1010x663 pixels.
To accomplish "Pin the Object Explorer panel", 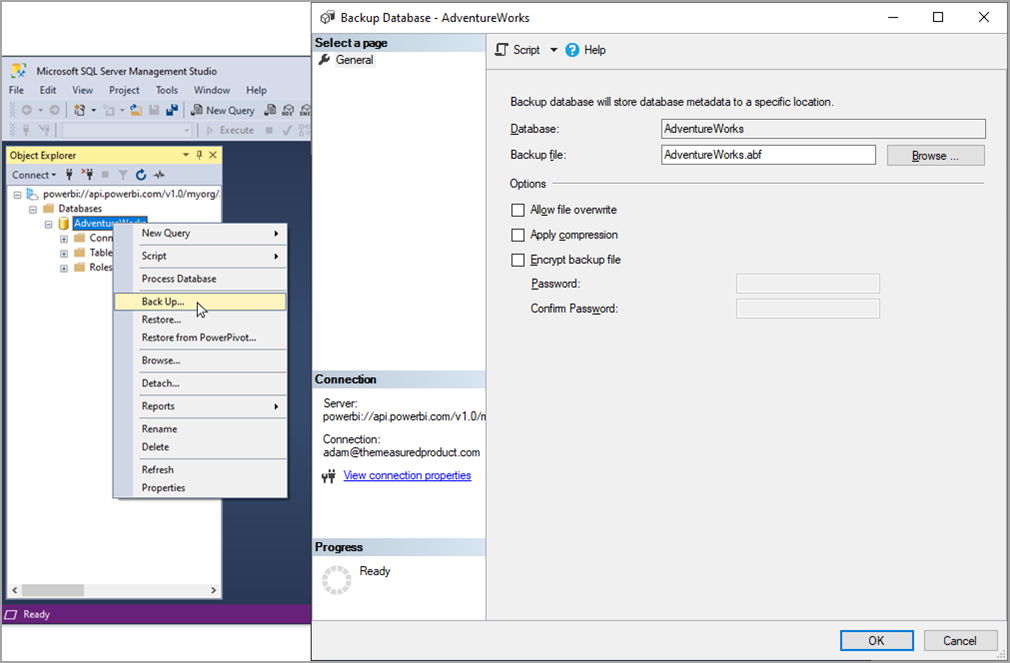I will pyautogui.click(x=199, y=154).
